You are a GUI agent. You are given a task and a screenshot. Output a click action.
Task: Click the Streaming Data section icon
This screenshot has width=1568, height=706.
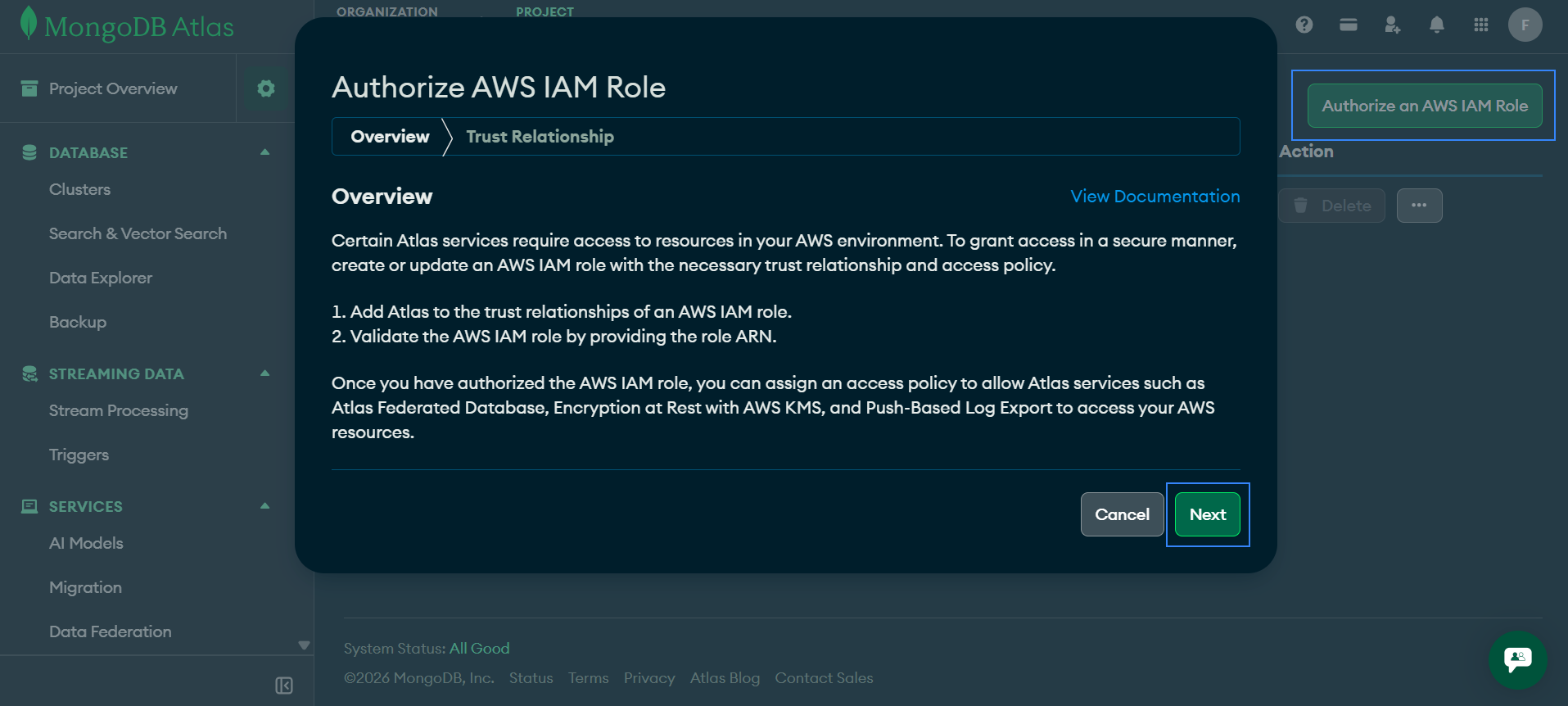29,373
